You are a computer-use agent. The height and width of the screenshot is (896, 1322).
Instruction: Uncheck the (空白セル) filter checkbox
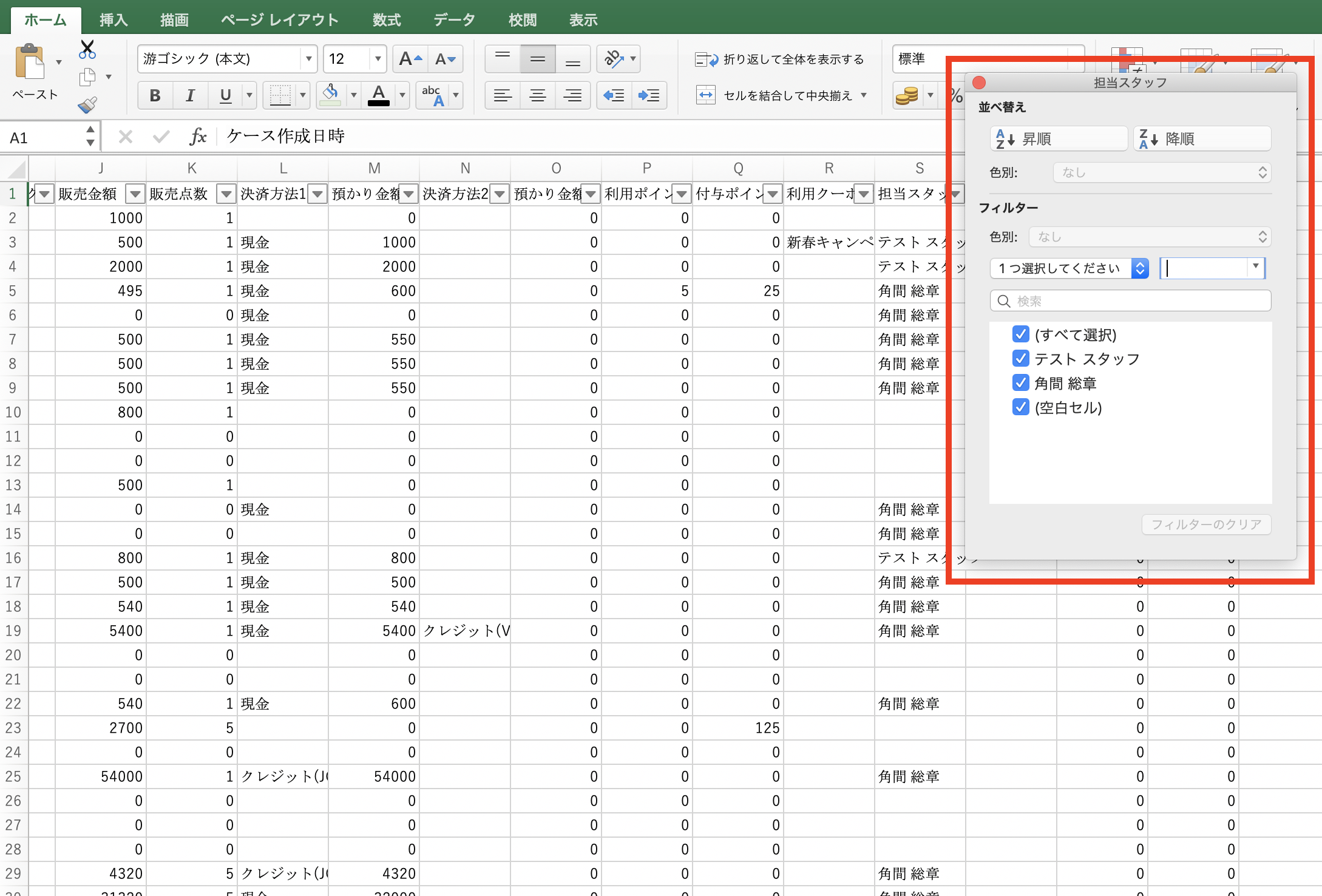(1021, 407)
